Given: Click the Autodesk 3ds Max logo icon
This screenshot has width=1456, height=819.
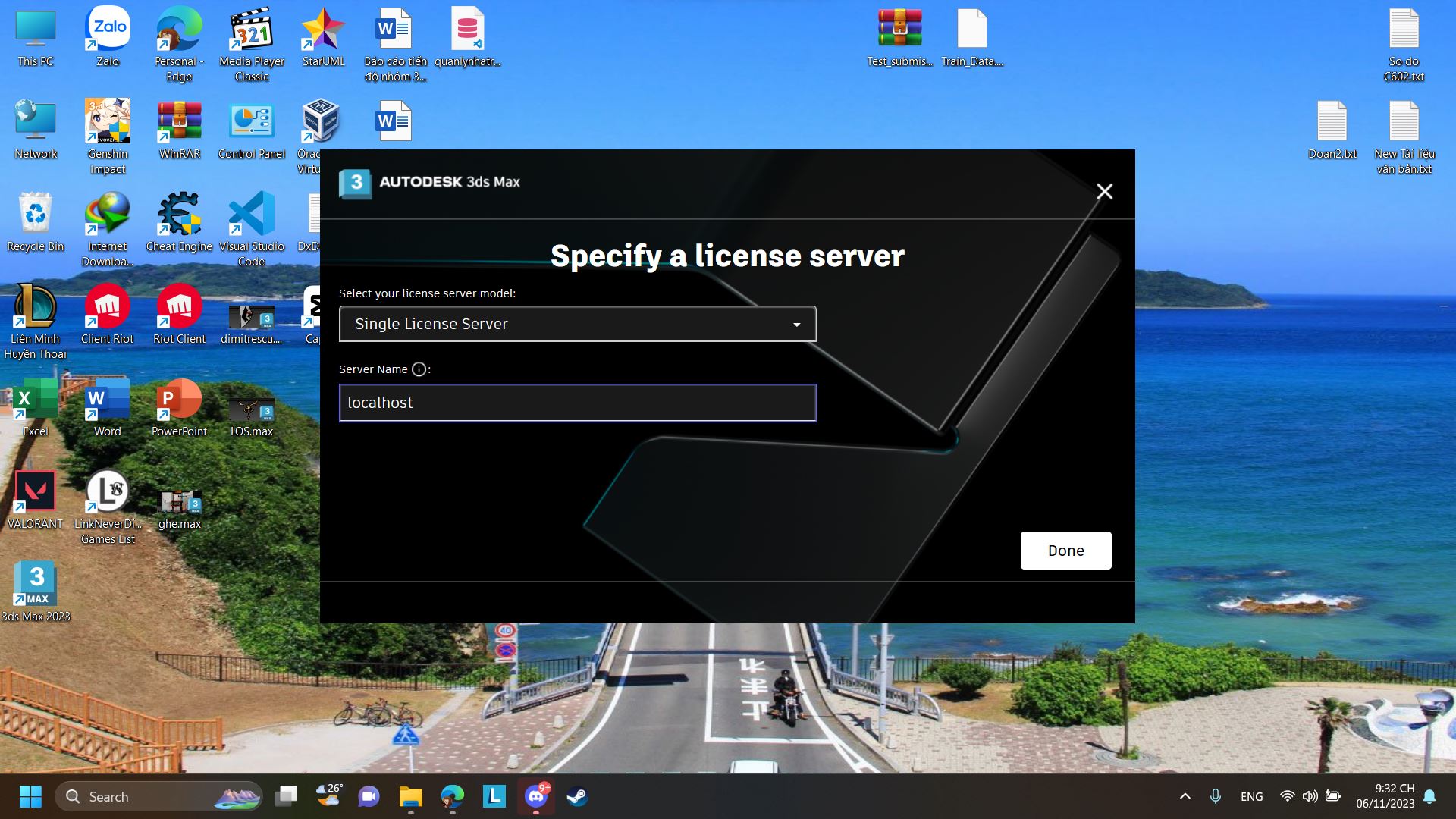Looking at the screenshot, I should click(355, 183).
